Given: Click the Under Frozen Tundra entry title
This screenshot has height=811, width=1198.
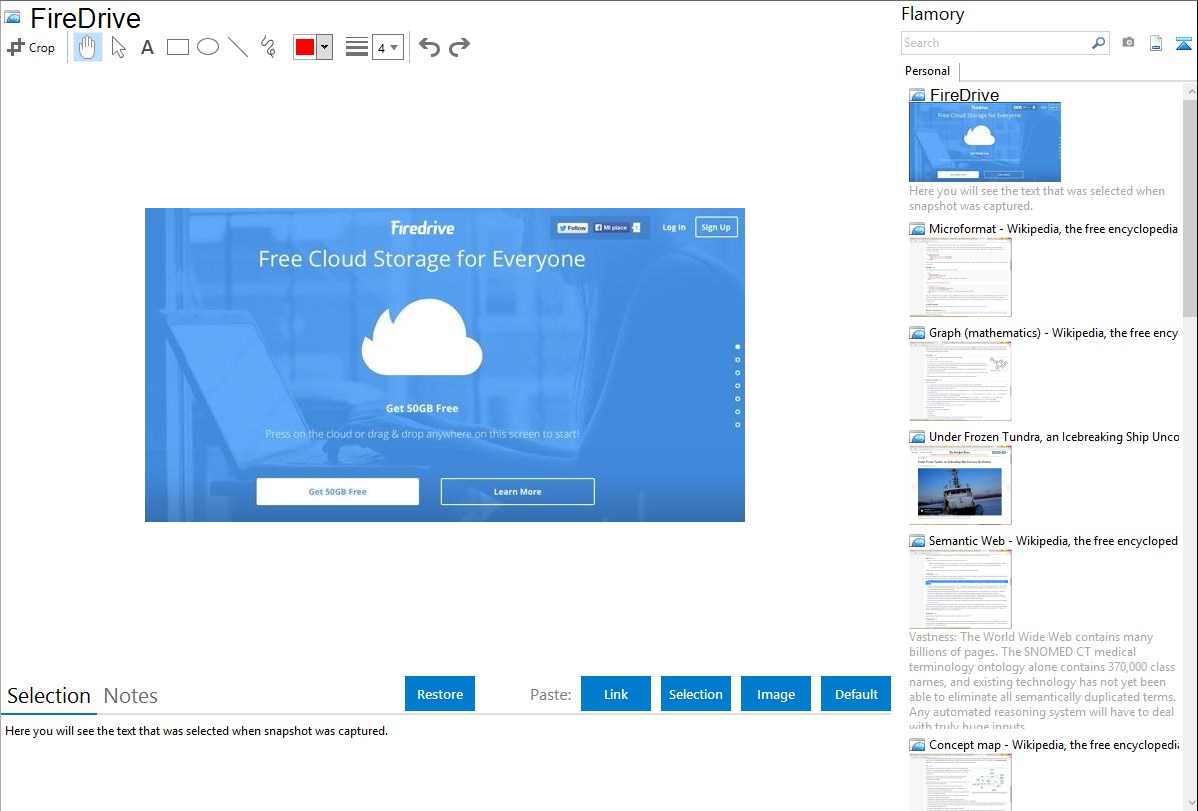Looking at the screenshot, I should pos(1054,437).
